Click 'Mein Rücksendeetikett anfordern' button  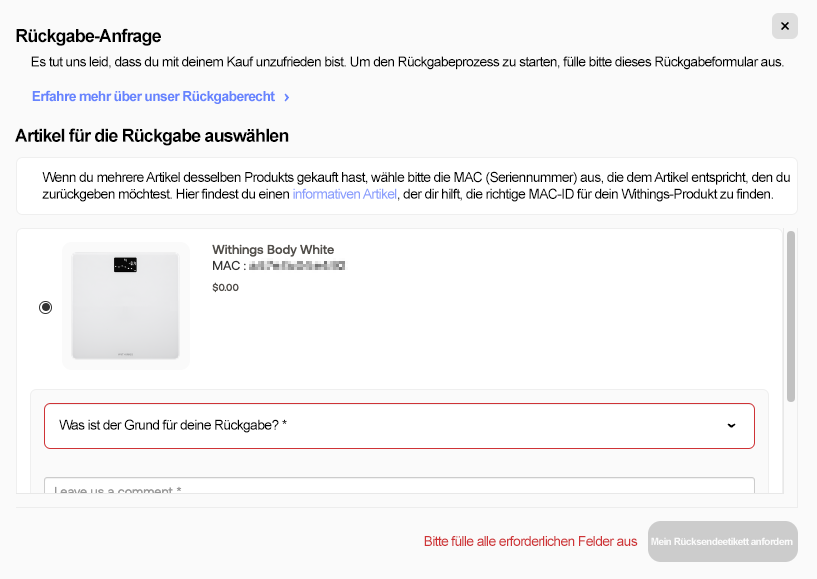pyautogui.click(x=722, y=541)
